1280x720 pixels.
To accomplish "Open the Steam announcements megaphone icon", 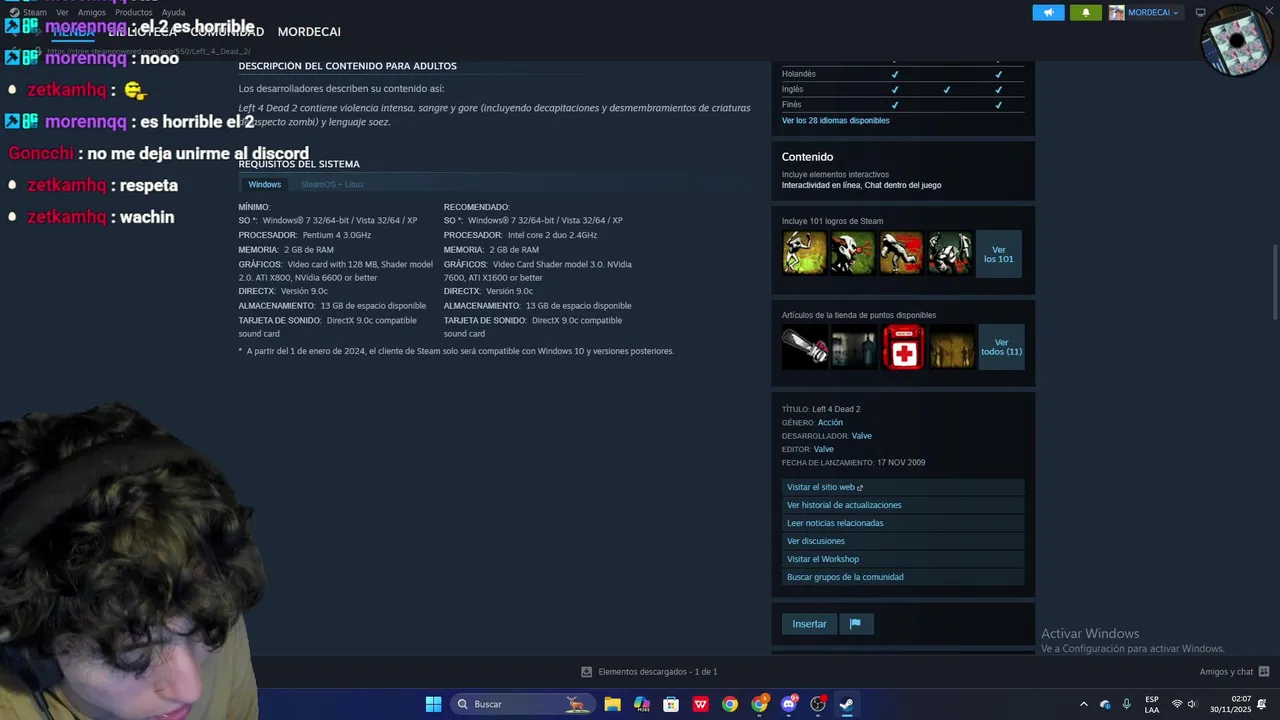I will coord(1048,13).
